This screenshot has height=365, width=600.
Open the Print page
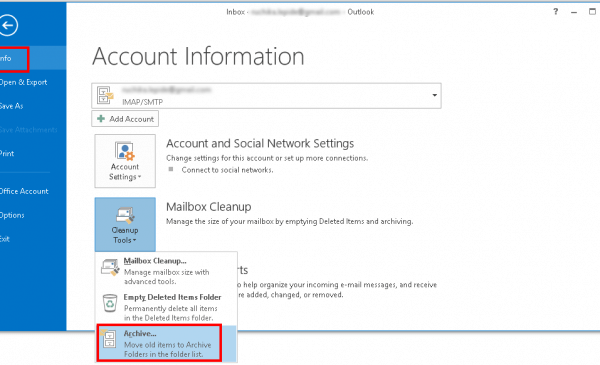pyautogui.click(x=7, y=153)
